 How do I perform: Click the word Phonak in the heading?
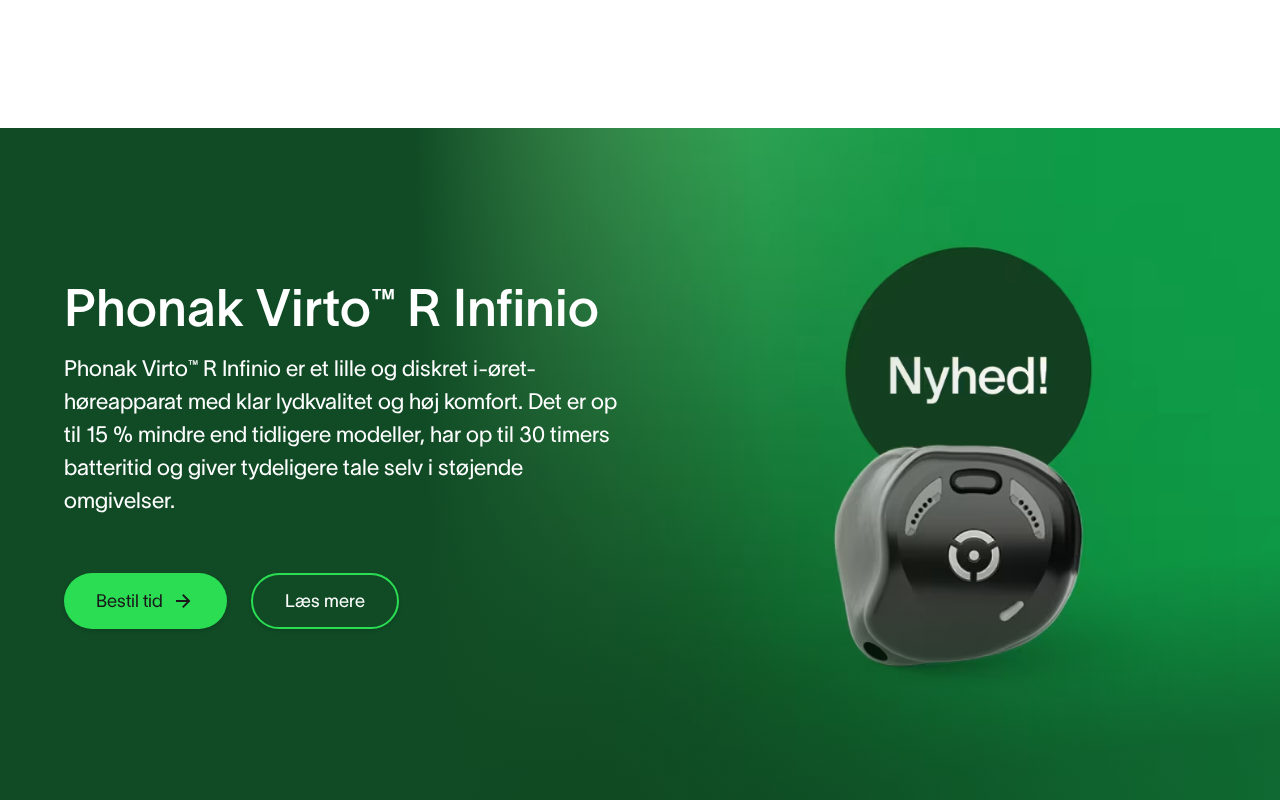pyautogui.click(x=154, y=308)
